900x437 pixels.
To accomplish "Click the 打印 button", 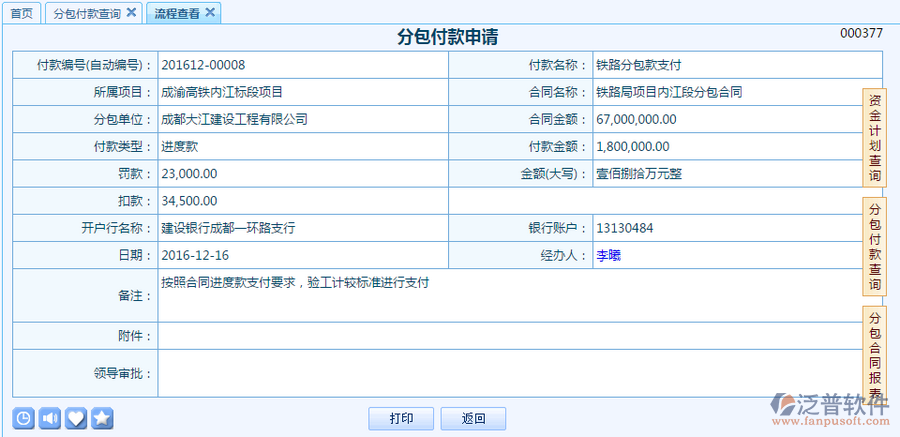I will point(401,419).
